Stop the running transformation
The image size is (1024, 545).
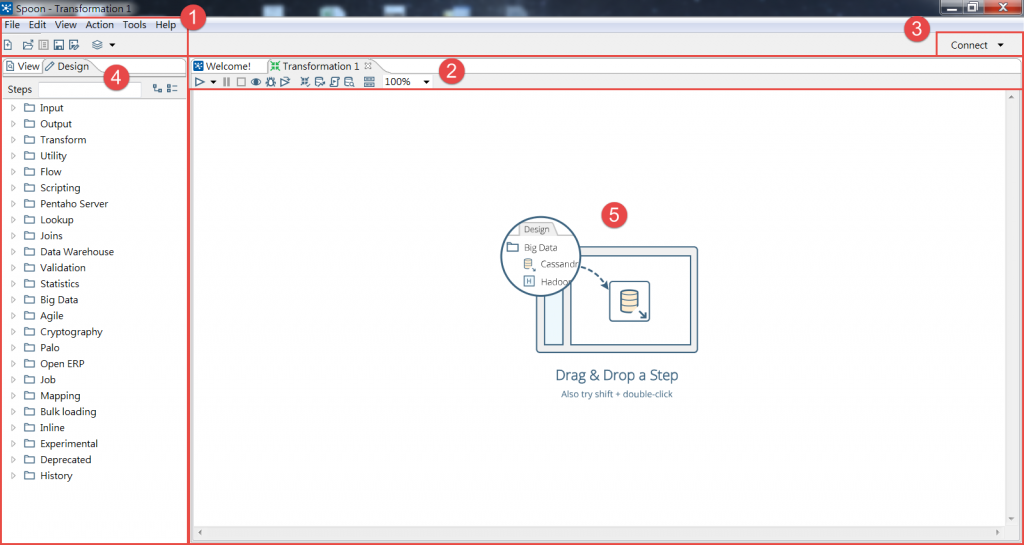pyautogui.click(x=241, y=82)
